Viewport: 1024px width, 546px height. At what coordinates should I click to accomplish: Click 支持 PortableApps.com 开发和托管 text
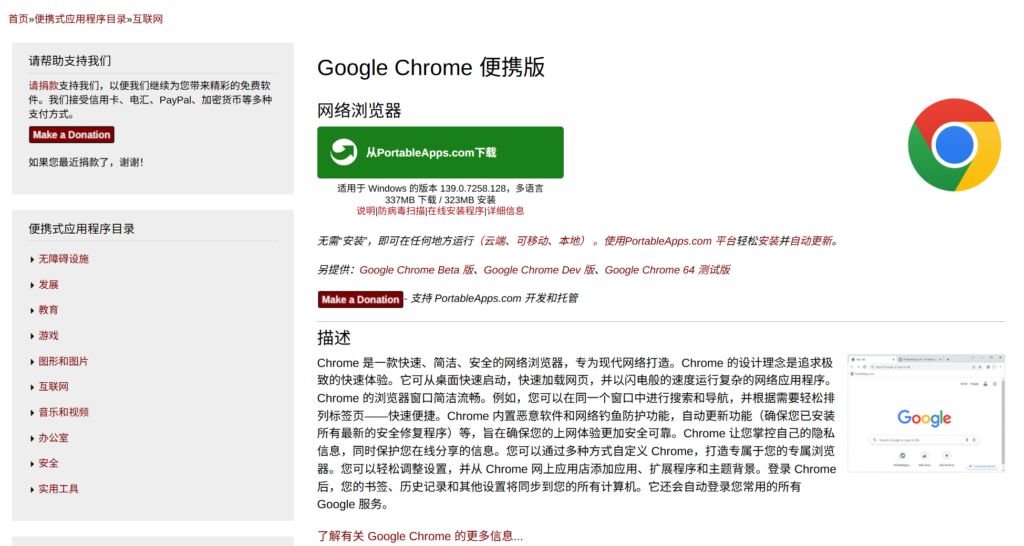pyautogui.click(x=494, y=298)
